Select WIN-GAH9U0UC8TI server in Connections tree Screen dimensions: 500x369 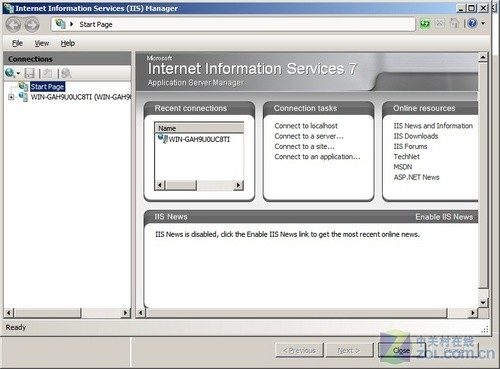click(81, 97)
